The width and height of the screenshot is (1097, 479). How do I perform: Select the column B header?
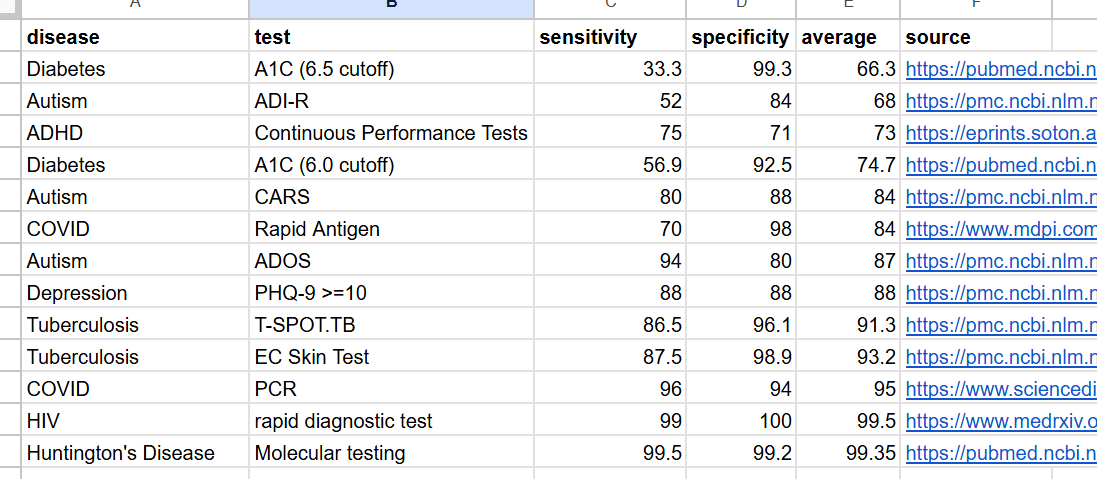pyautogui.click(x=391, y=8)
